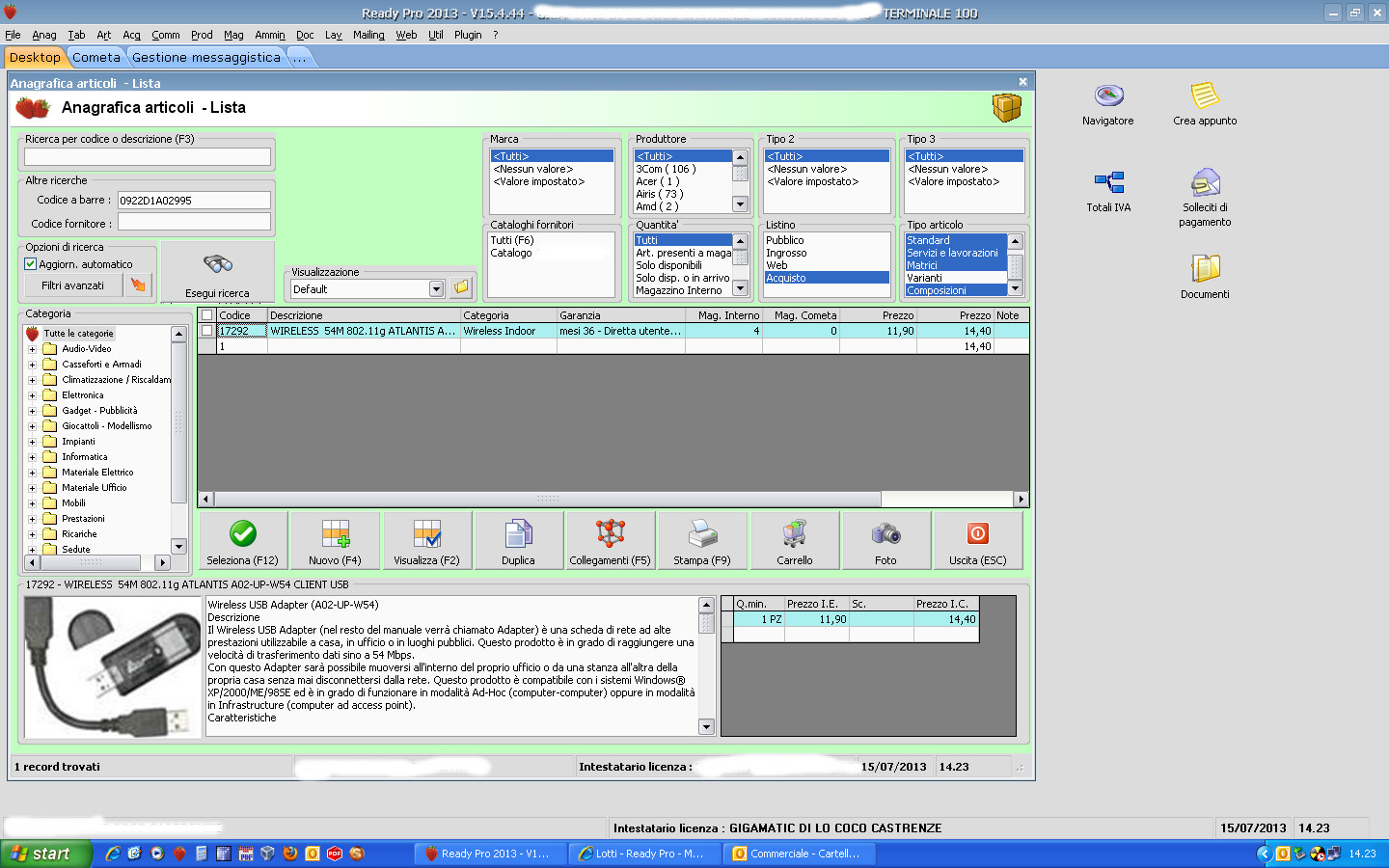Click the Totali IVA desktop icon
Image resolution: width=1389 pixels, height=868 pixels.
1108,182
